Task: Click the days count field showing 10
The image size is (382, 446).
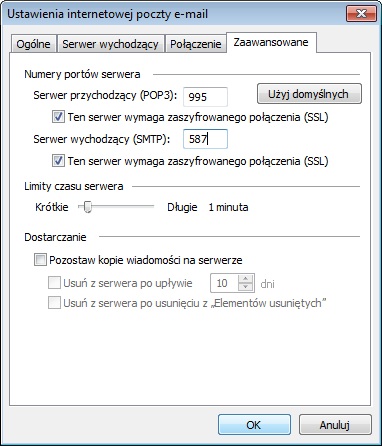Action: coord(224,283)
